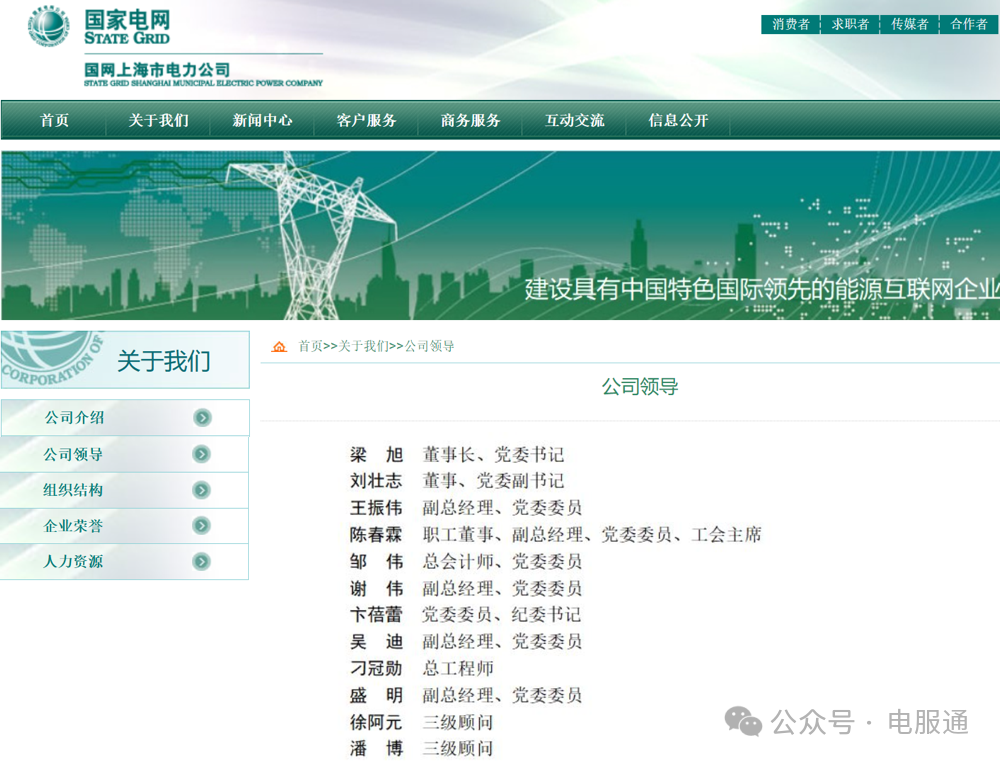Click the State Grid globe logo
Image resolution: width=1000 pixels, height=762 pixels.
[x=48, y=26]
